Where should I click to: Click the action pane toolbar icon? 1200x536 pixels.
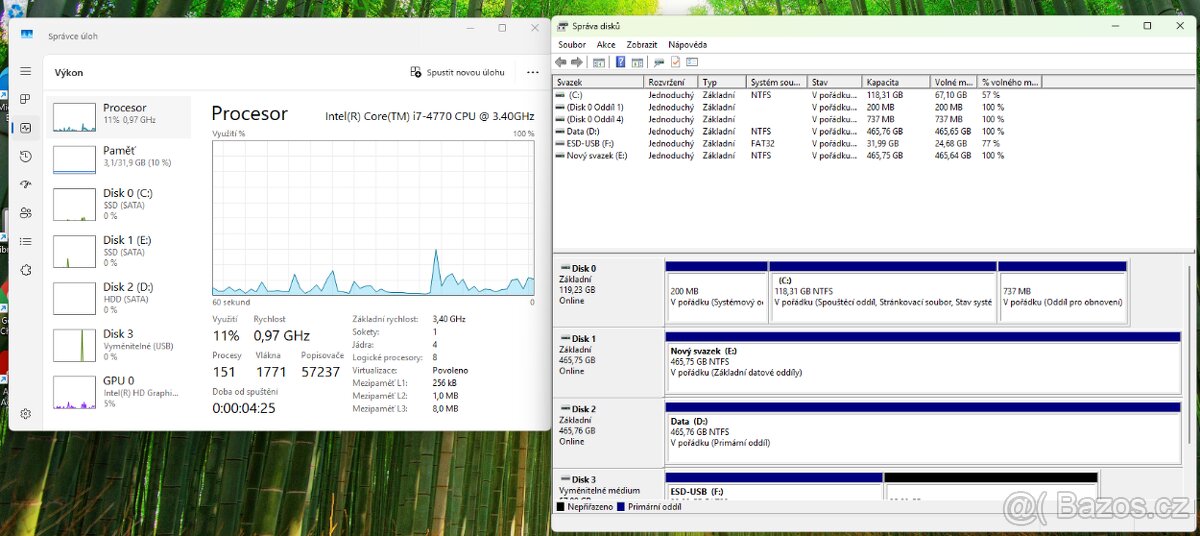(x=636, y=62)
